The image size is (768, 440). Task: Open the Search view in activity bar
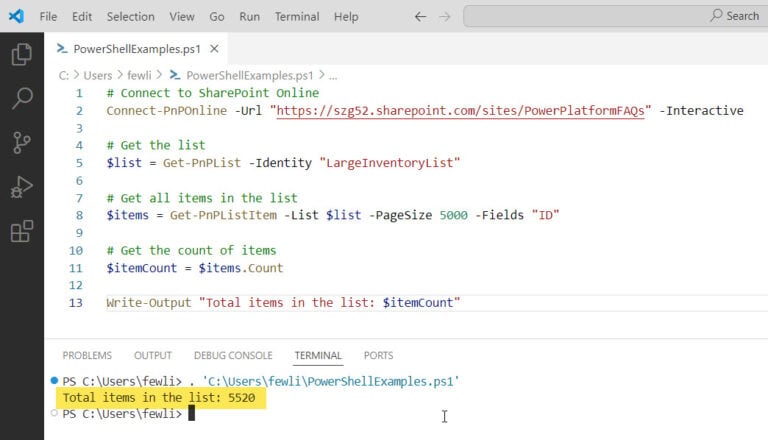(x=22, y=98)
